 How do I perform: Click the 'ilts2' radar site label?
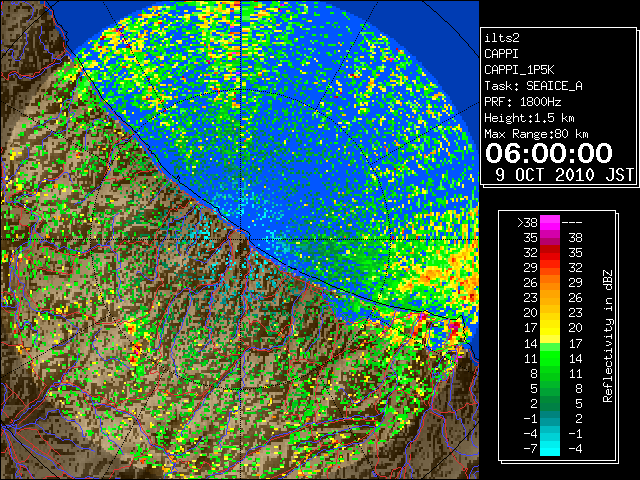click(502, 38)
